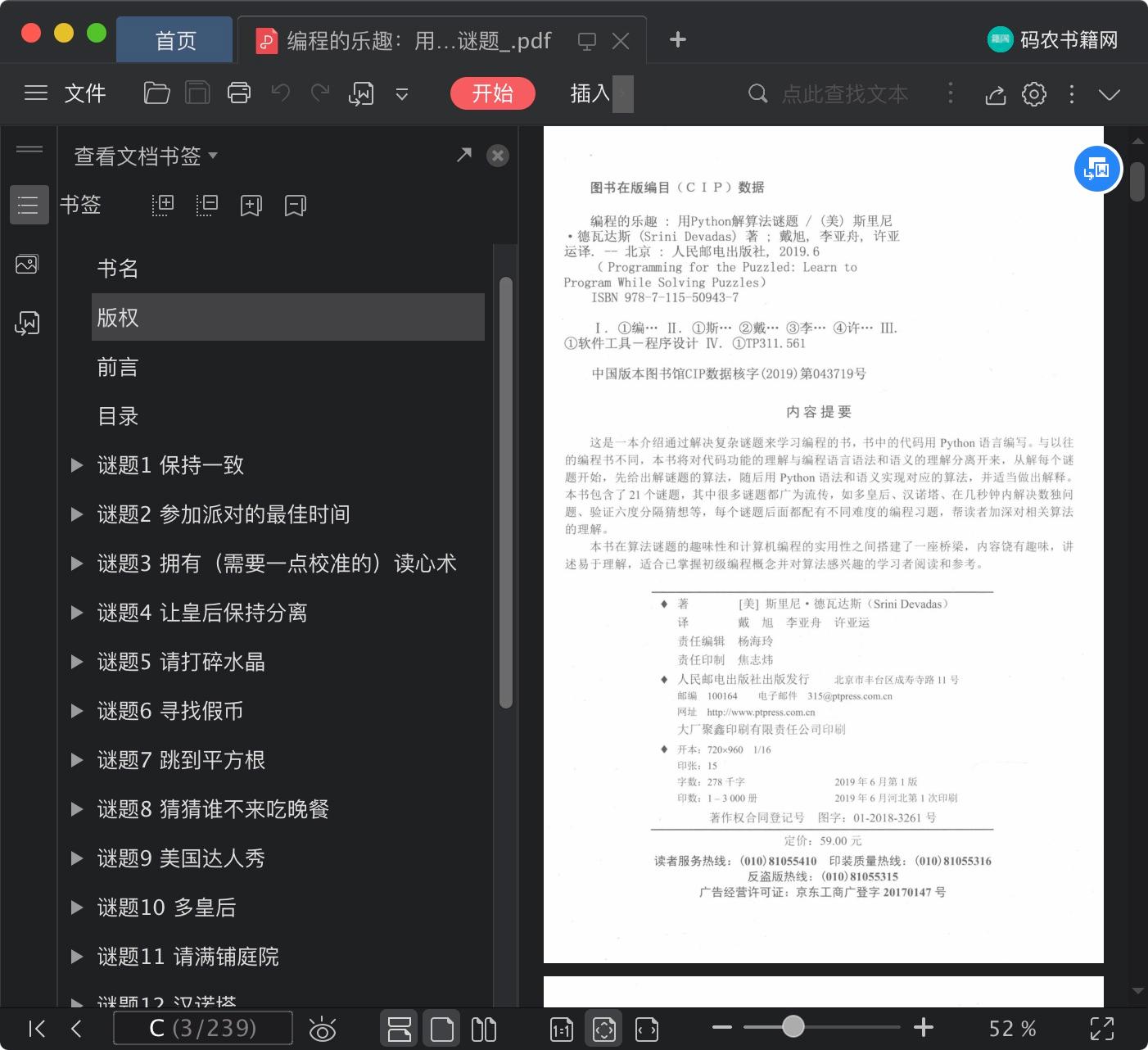Expand 谜题1 保持一致 bookmark
1148x1050 pixels.
click(77, 465)
